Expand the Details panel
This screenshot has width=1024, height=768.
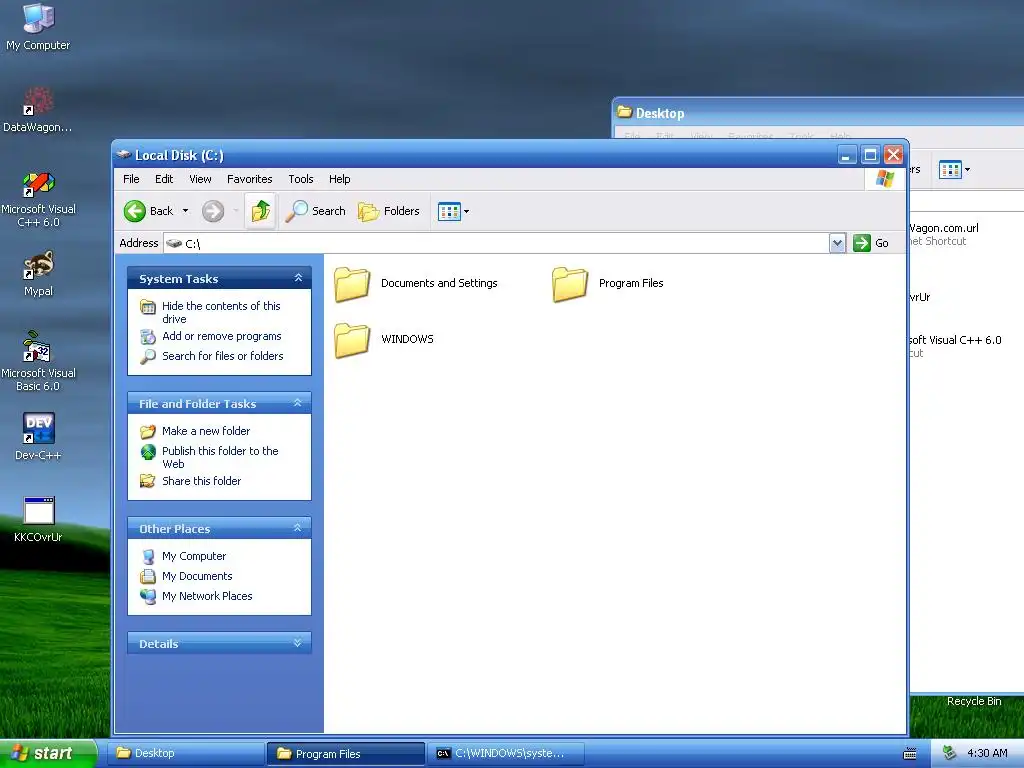point(298,643)
